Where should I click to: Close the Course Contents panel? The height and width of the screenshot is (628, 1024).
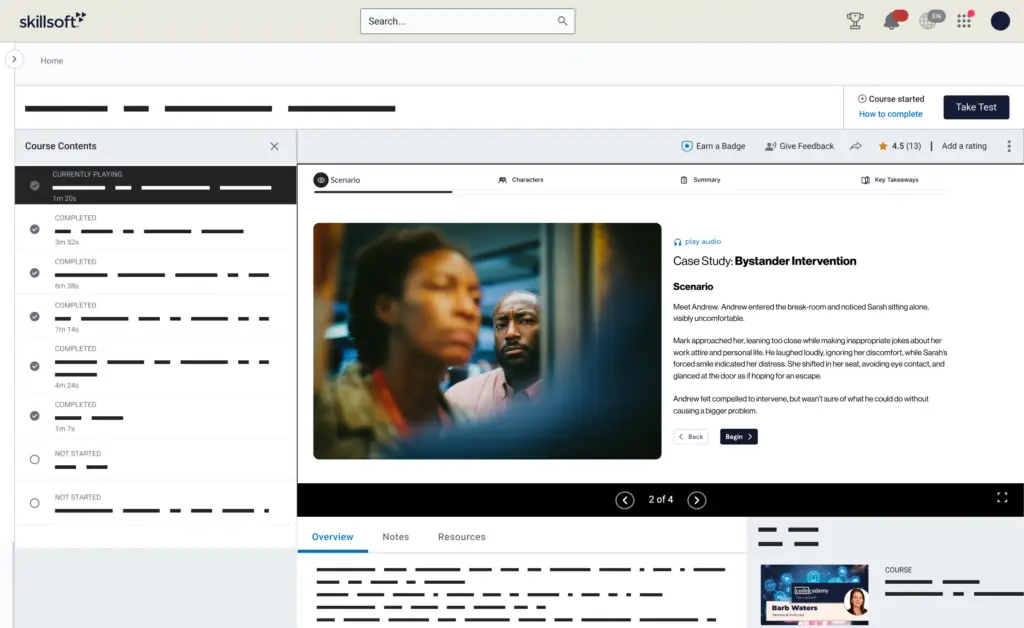pyautogui.click(x=274, y=146)
